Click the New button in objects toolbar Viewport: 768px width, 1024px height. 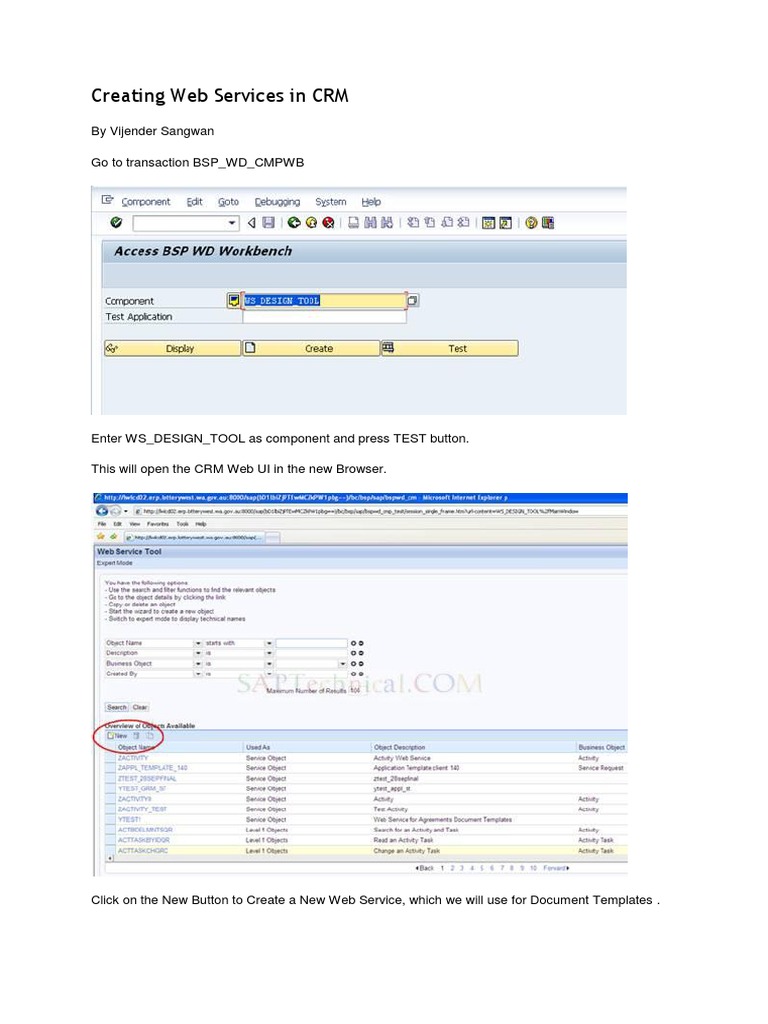(x=118, y=736)
